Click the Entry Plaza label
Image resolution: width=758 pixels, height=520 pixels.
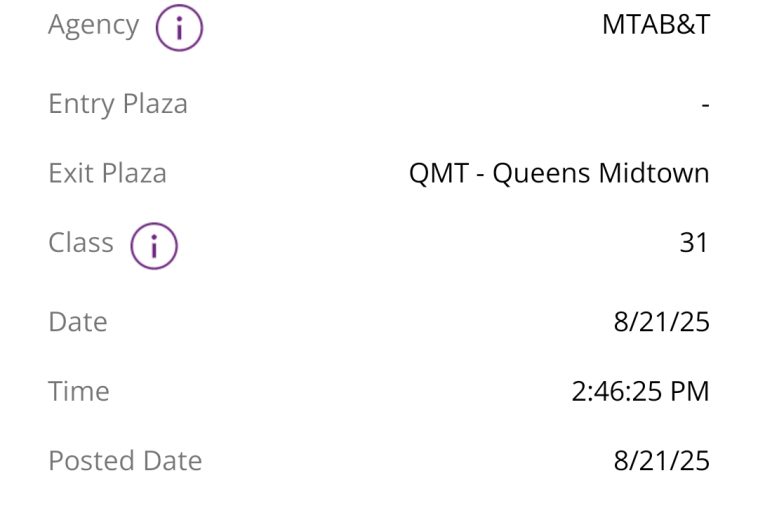click(x=118, y=103)
